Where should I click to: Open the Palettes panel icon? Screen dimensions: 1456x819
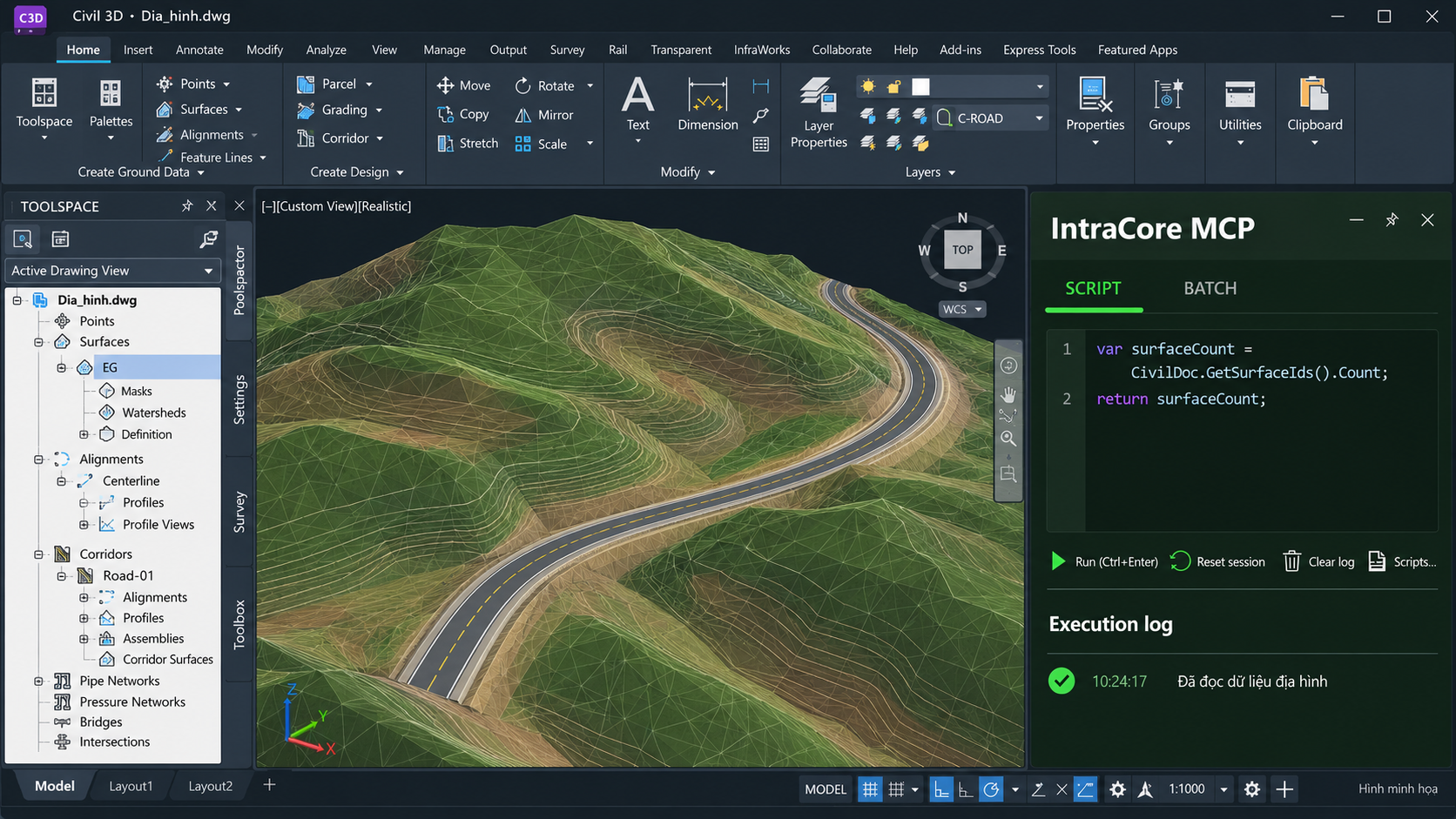pos(111,92)
